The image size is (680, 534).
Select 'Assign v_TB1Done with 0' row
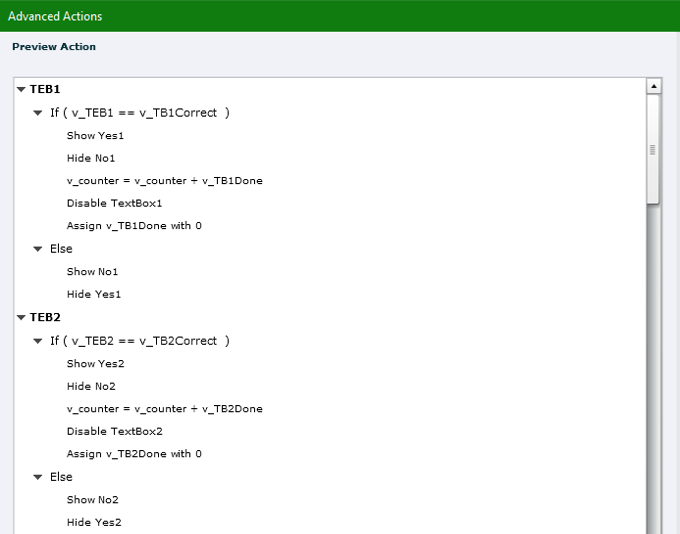click(x=134, y=226)
